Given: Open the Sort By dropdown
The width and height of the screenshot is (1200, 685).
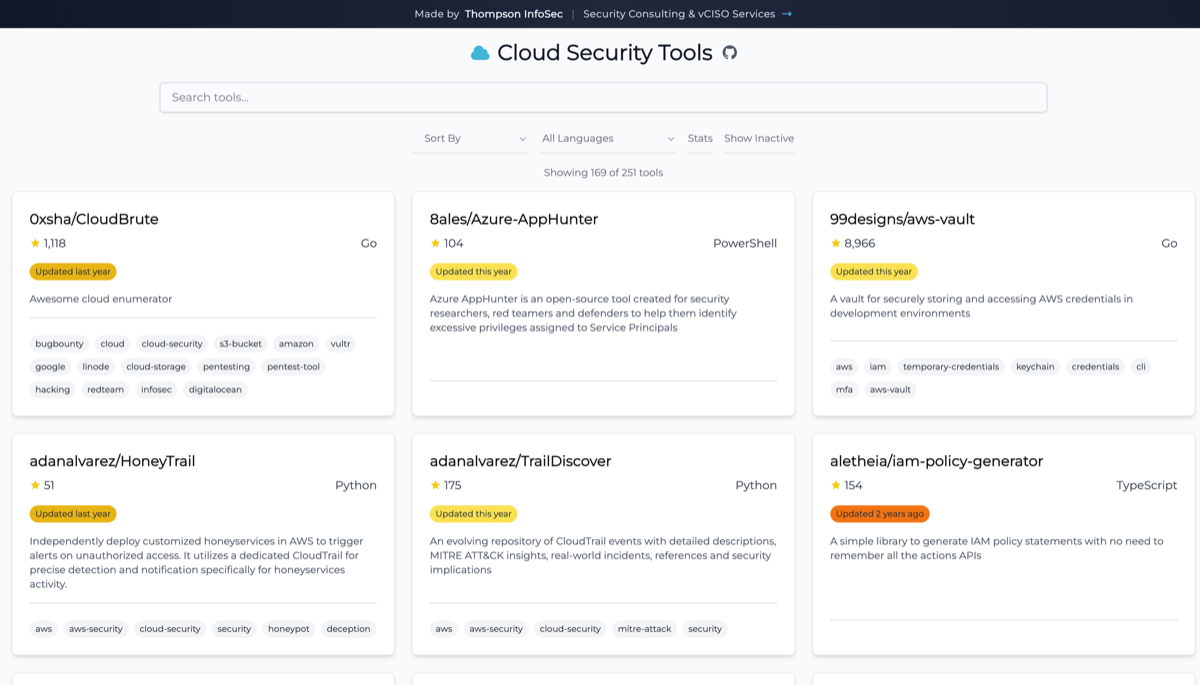Looking at the screenshot, I should (x=471, y=139).
